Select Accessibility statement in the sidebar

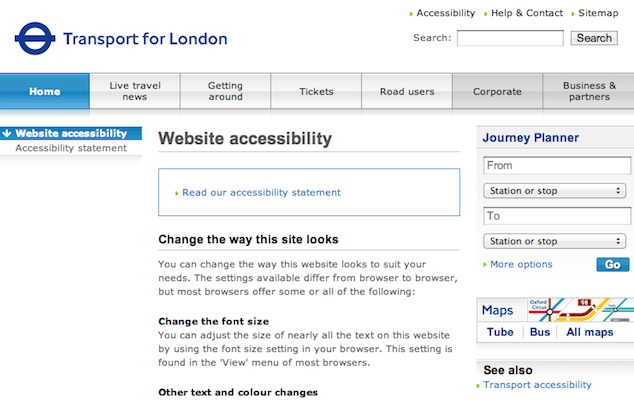71,148
